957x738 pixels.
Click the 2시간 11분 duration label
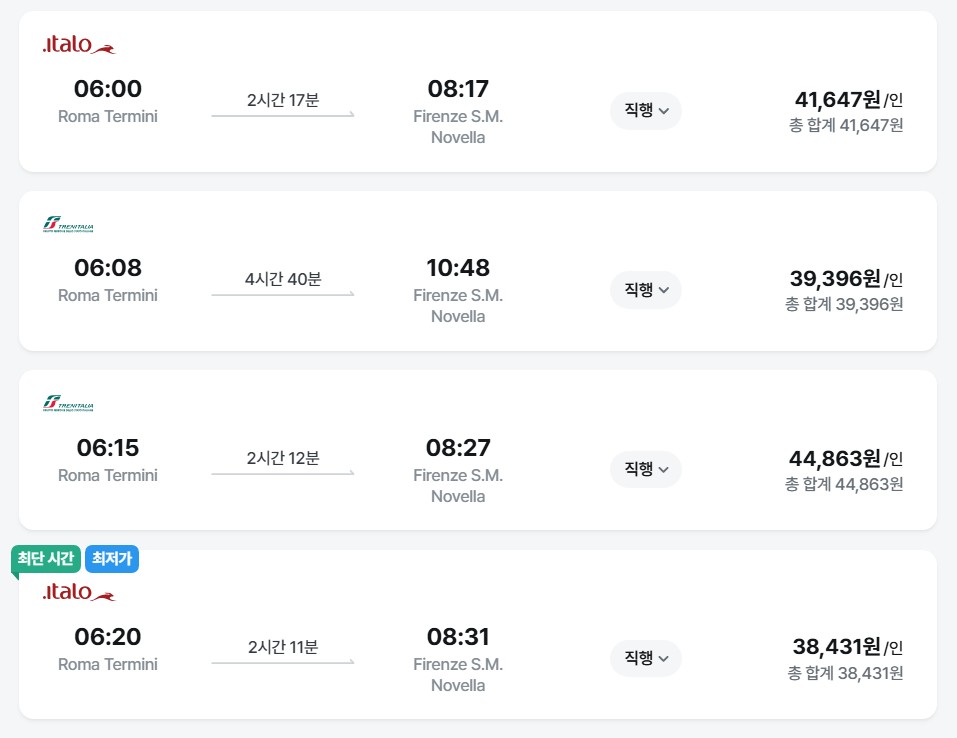(x=283, y=646)
